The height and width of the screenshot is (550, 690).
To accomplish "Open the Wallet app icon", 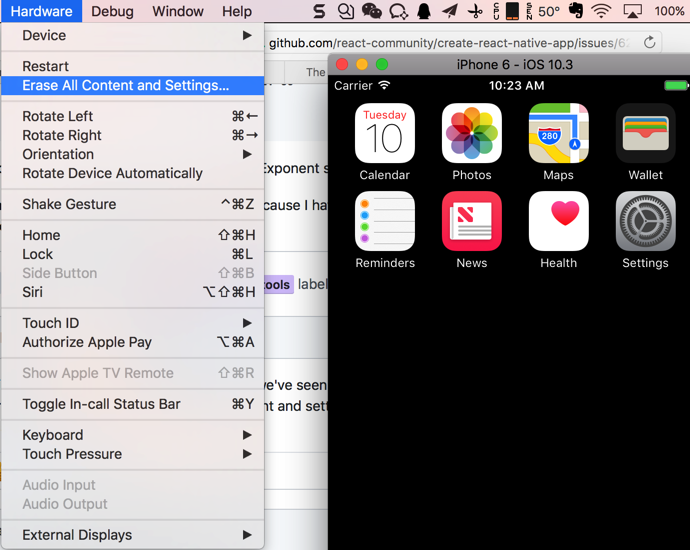I will click(646, 133).
